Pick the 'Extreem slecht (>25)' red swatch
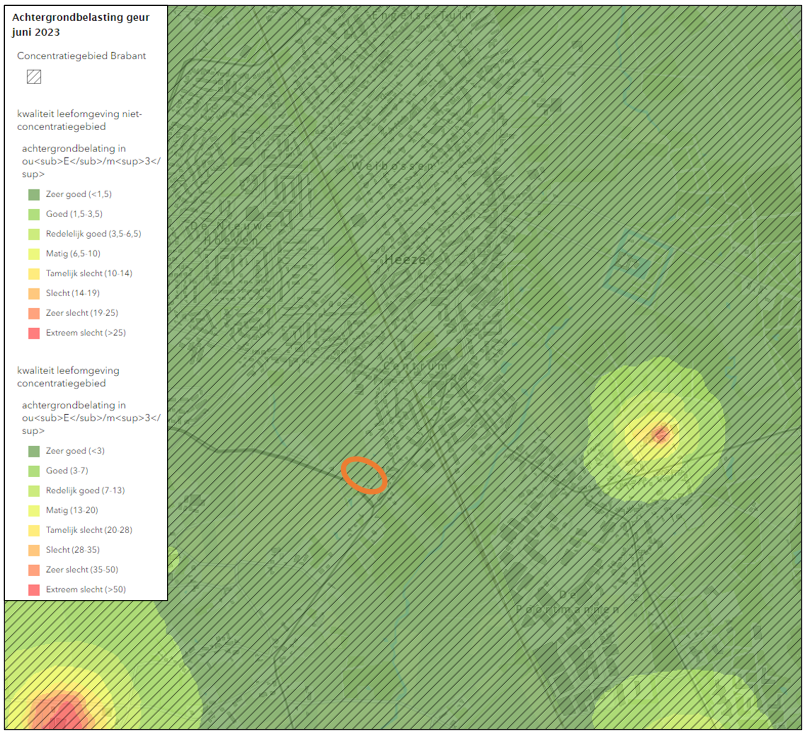 [34, 333]
